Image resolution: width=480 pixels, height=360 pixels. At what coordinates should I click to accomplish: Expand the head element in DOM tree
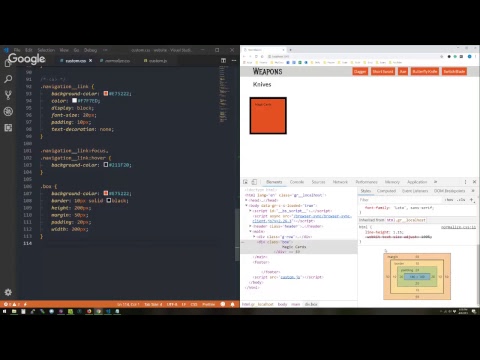[247, 200]
